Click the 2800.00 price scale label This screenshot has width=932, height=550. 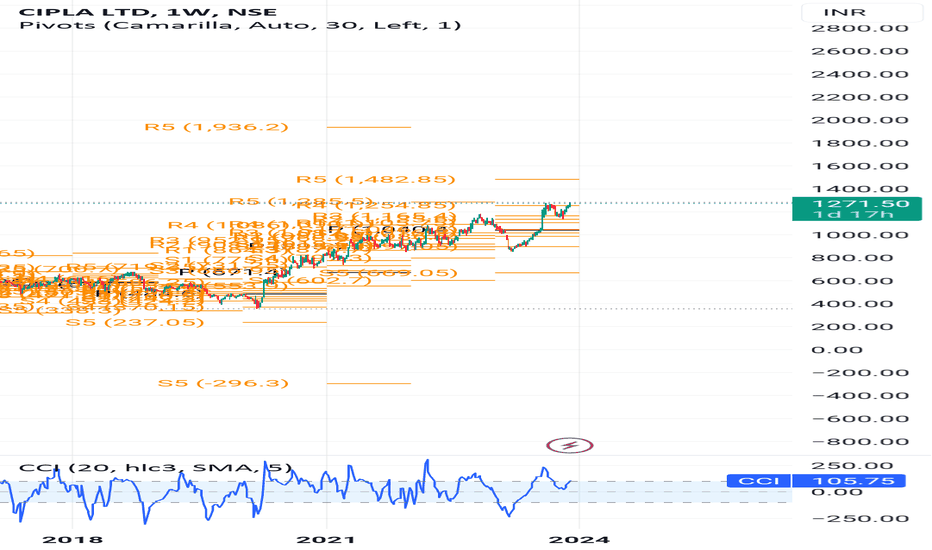859,29
